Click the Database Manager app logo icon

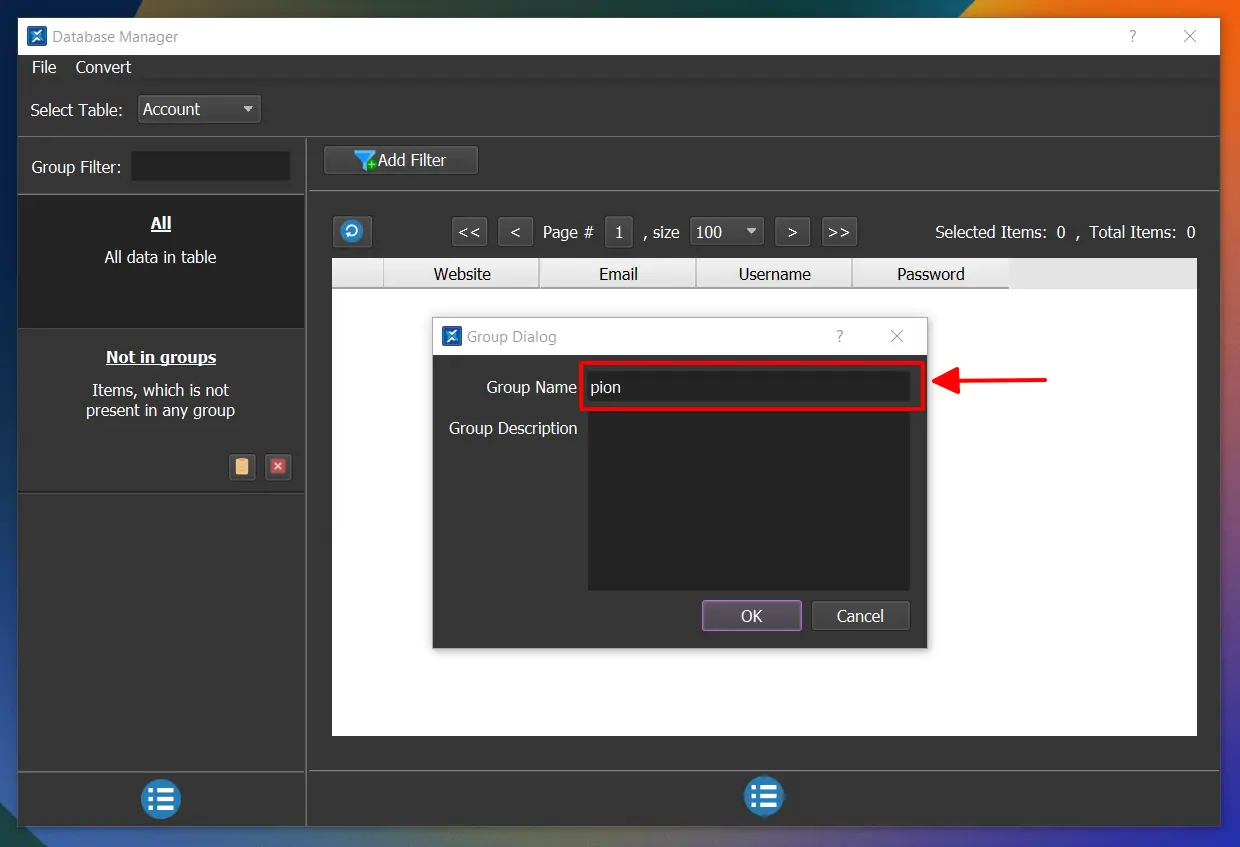tap(37, 36)
